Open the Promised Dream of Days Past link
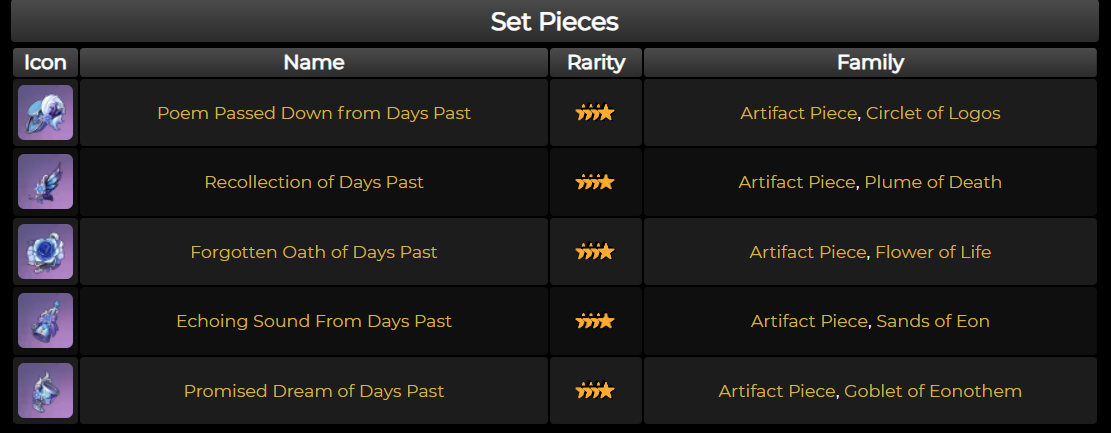Screen dimensions: 1111x433 (x=314, y=390)
